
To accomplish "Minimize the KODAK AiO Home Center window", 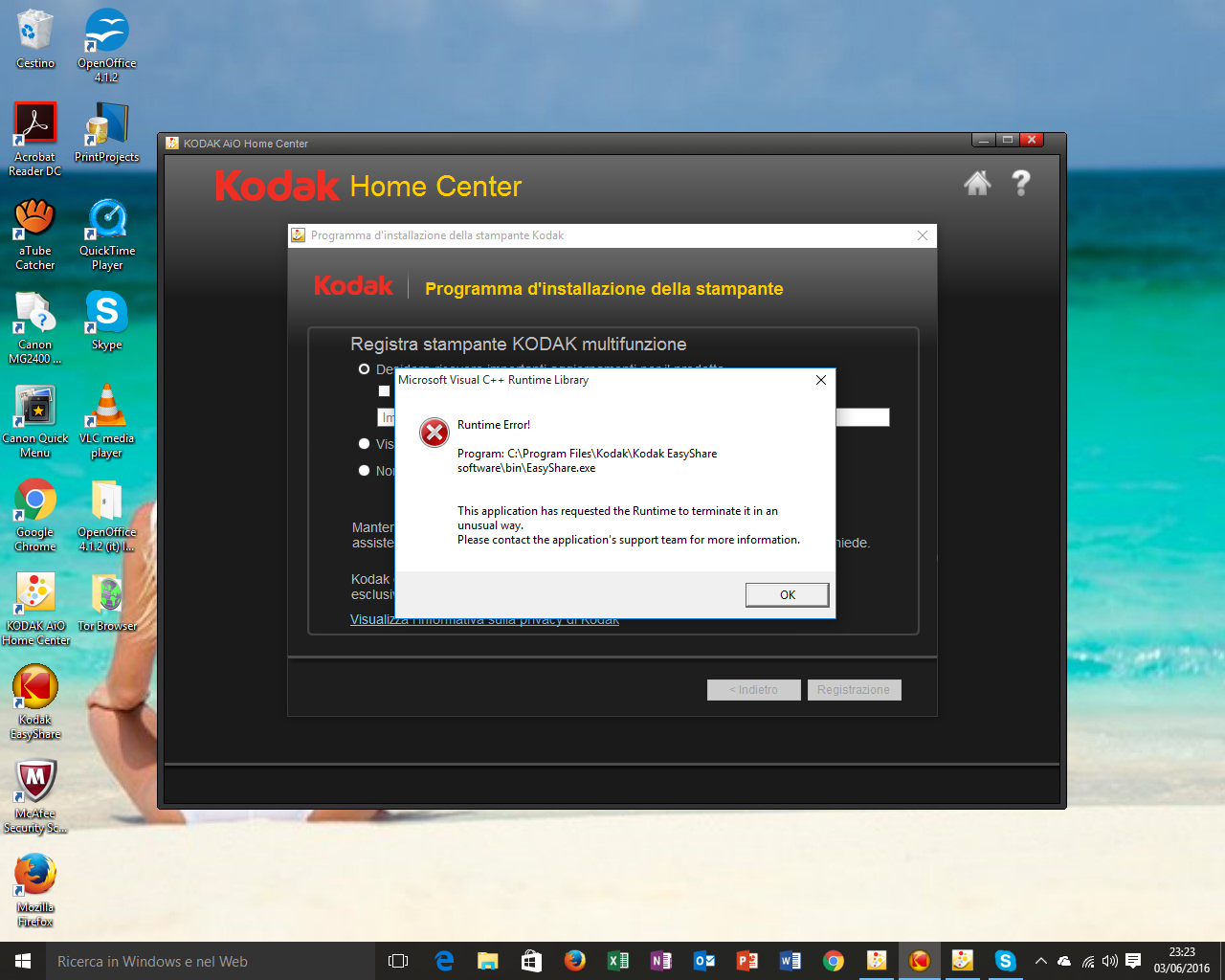I will click(983, 140).
